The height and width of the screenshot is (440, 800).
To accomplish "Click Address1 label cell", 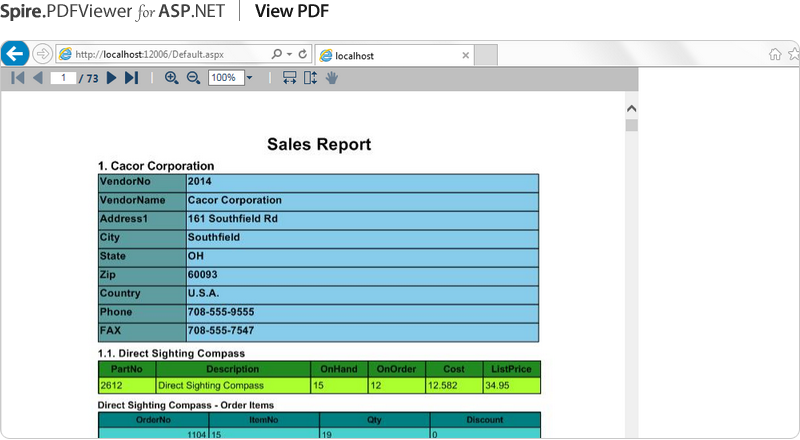I will tap(142, 220).
